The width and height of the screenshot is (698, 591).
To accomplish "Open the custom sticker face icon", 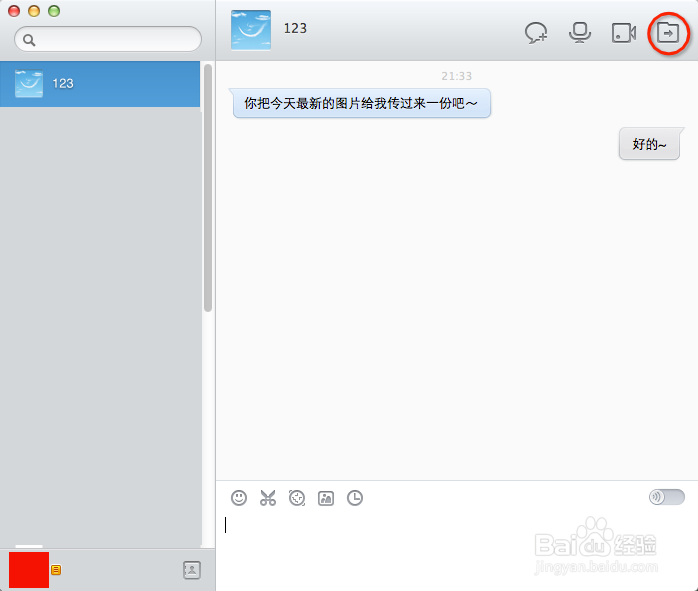I will click(297, 498).
